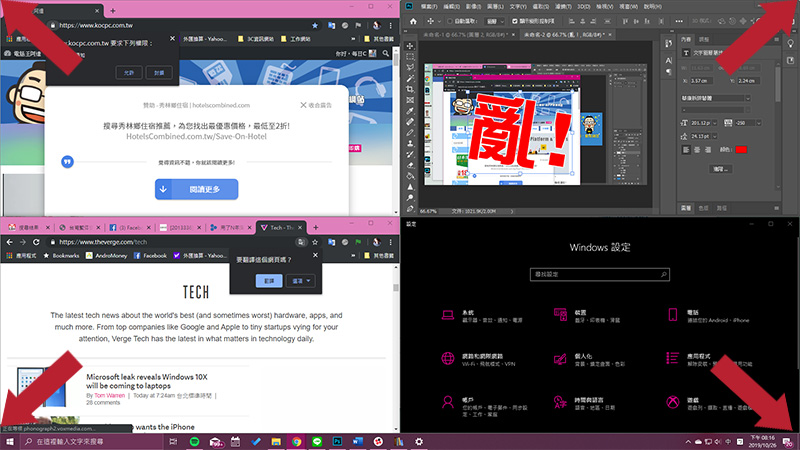Go back in the theverge Chrome window
Screen dimensions: 800x450
9,242
